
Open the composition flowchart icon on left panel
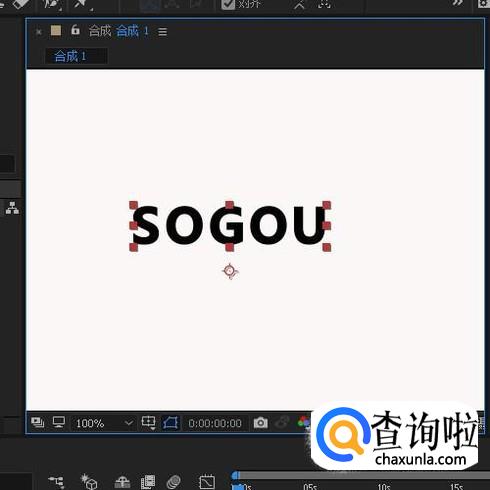click(x=12, y=208)
